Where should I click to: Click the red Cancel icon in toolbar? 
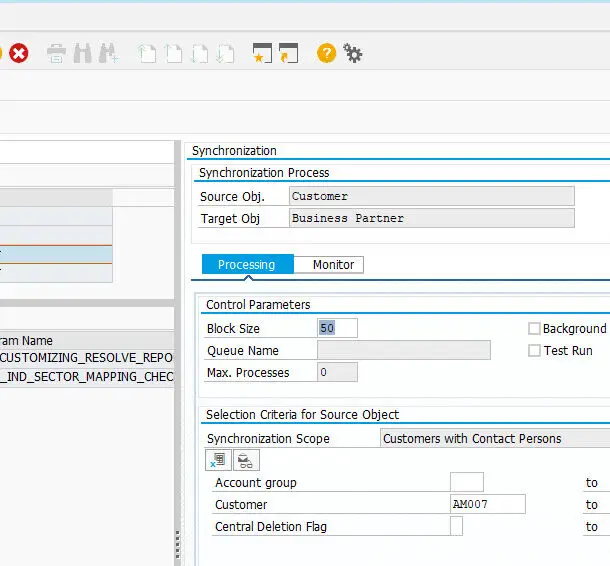click(18, 53)
